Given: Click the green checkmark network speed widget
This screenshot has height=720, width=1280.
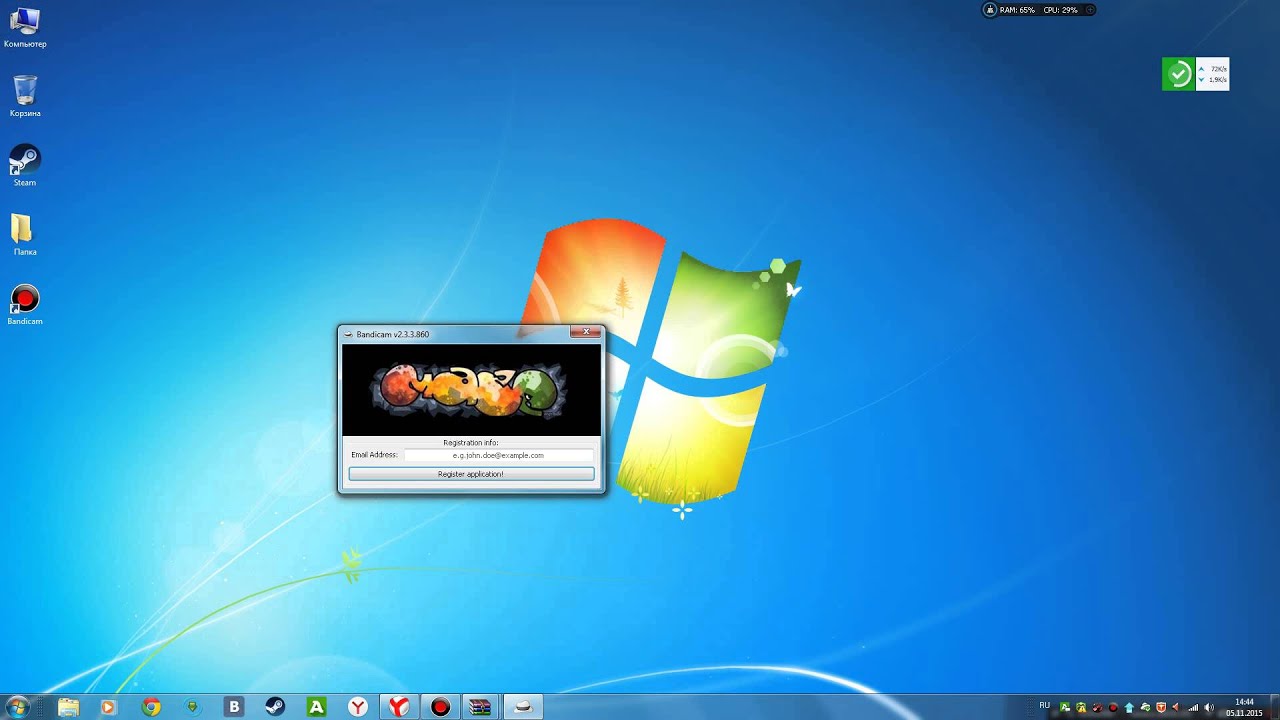Looking at the screenshot, I should [x=1195, y=74].
